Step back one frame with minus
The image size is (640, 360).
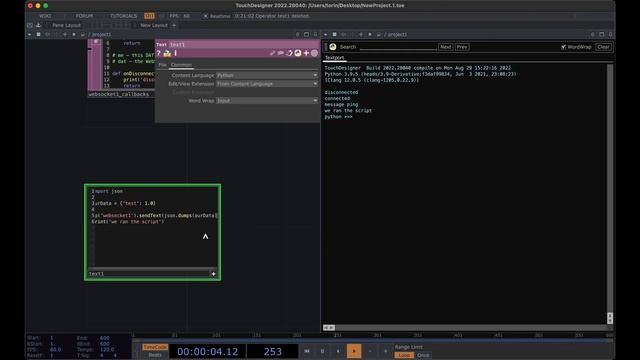tap(370, 351)
